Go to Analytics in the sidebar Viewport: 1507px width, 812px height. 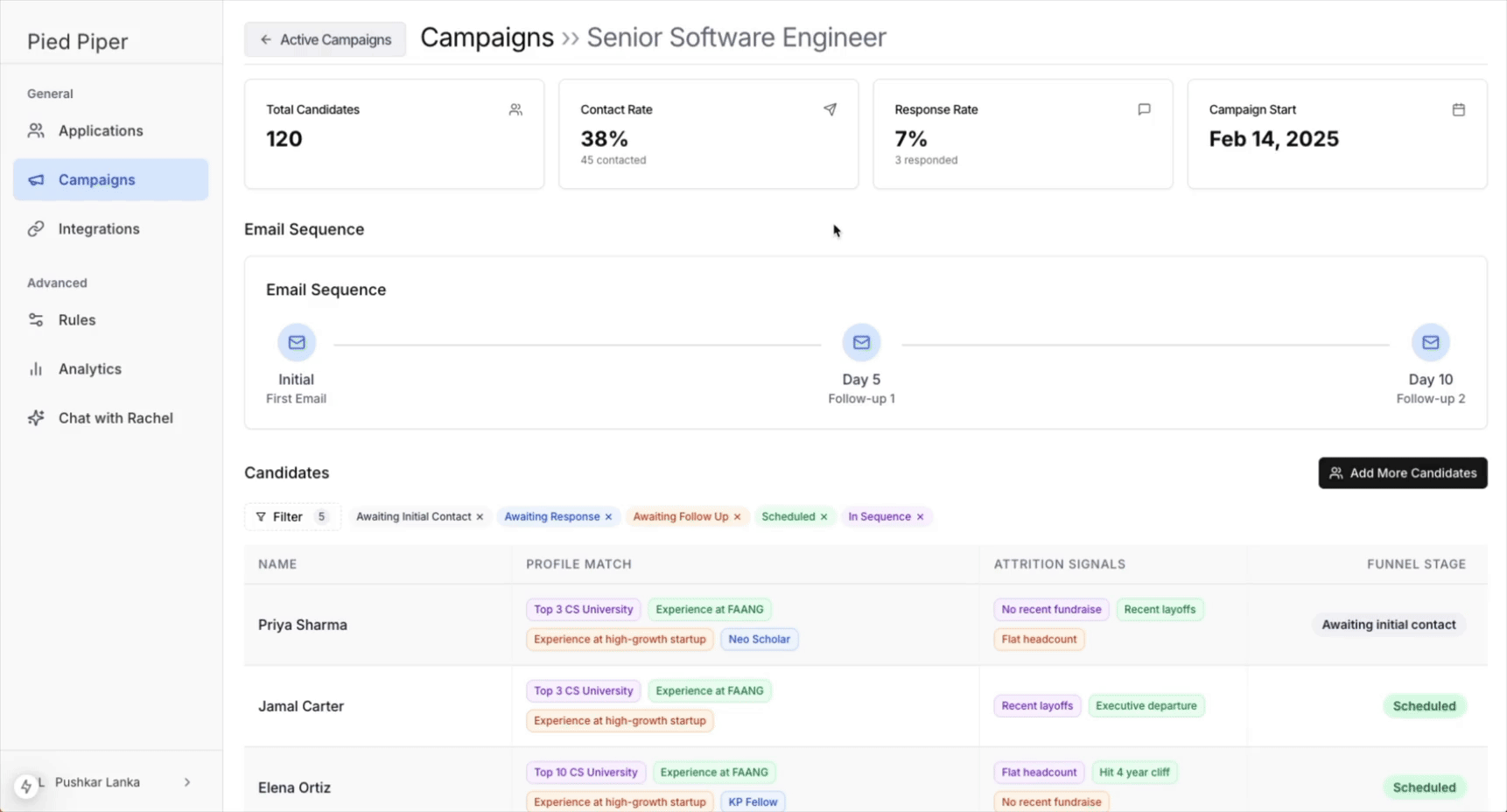point(90,369)
